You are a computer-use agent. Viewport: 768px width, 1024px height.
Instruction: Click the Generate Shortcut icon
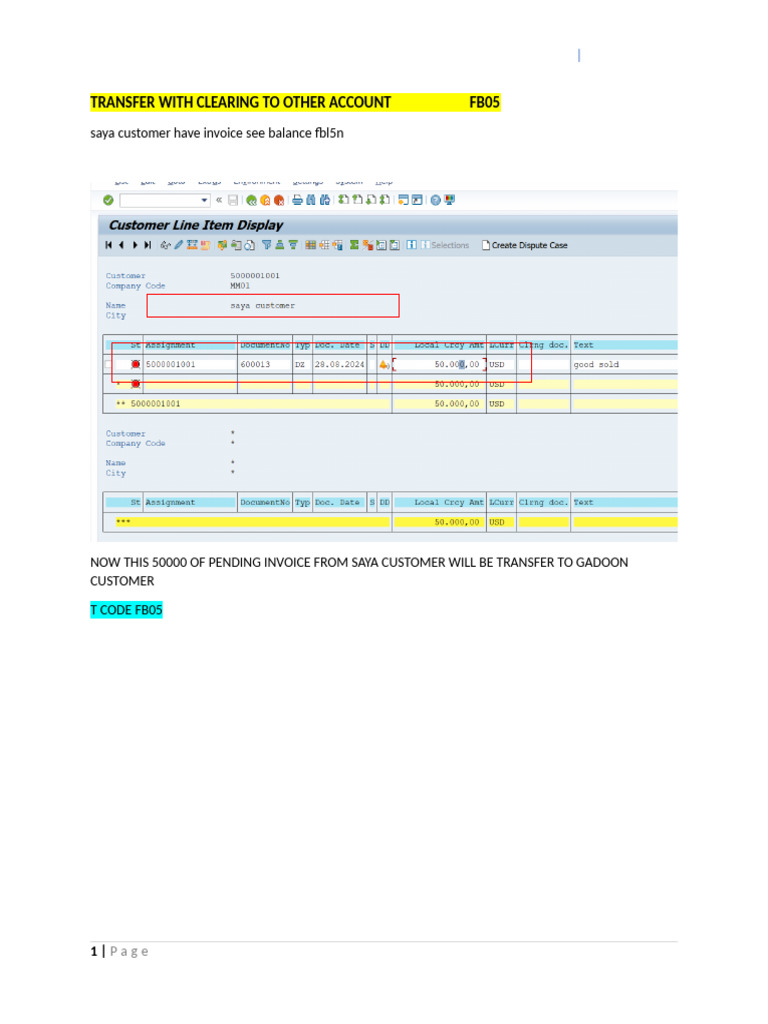[x=417, y=200]
